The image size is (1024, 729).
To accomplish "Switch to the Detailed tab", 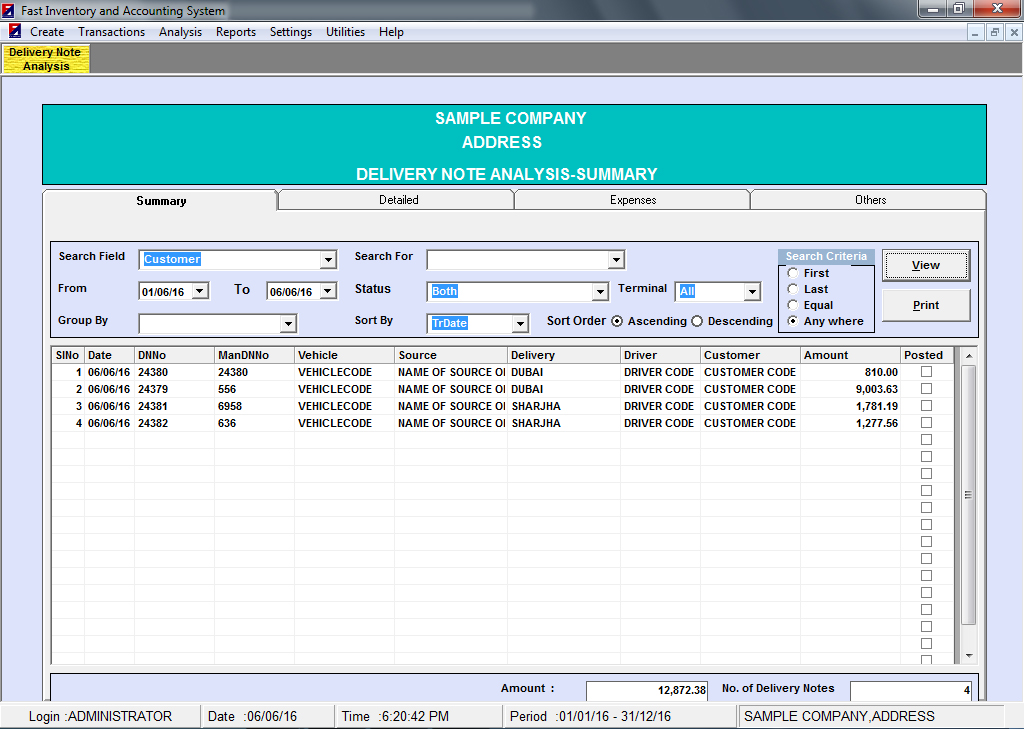I will click(398, 200).
